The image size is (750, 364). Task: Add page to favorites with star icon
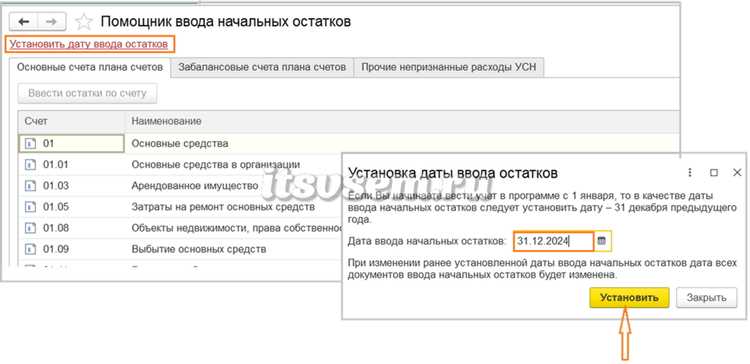tap(84, 22)
